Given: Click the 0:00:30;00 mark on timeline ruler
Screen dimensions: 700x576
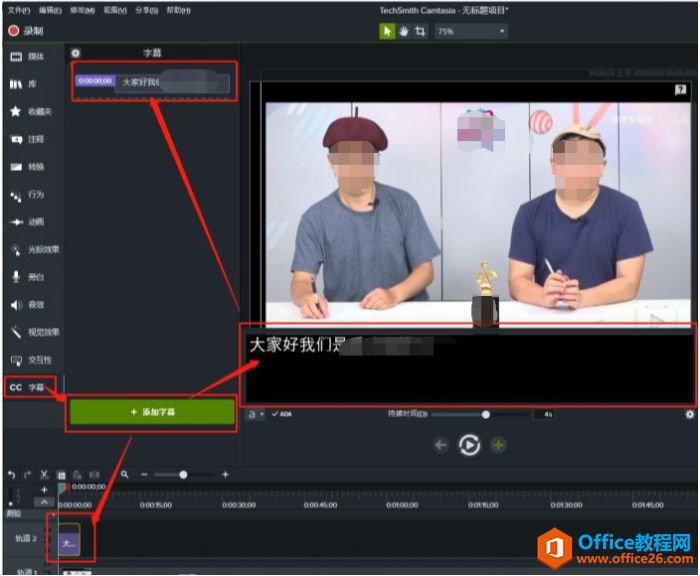Looking at the screenshot, I should click(x=239, y=505).
